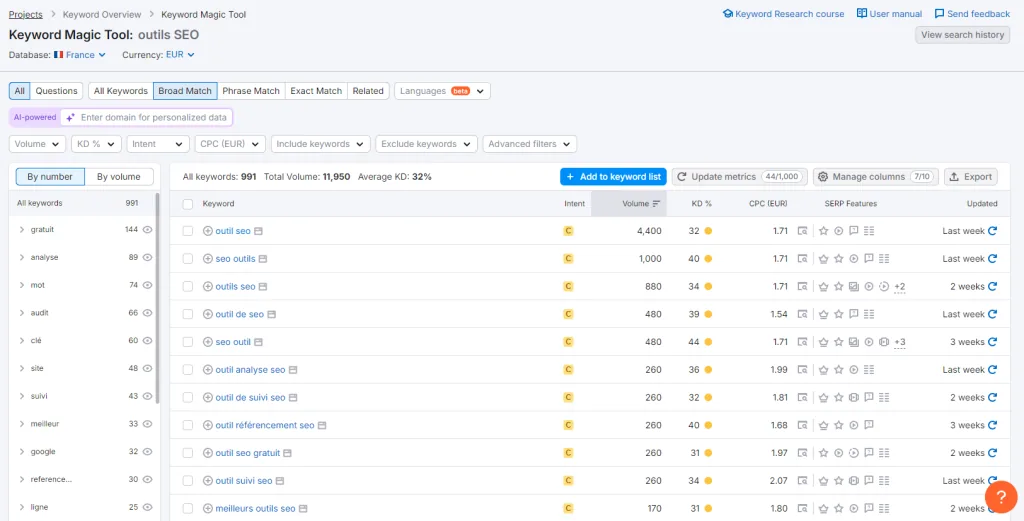Click the keyword groups sidebar scrollbar
Screen dimensions: 1024x521
pyautogui.click(x=157, y=297)
